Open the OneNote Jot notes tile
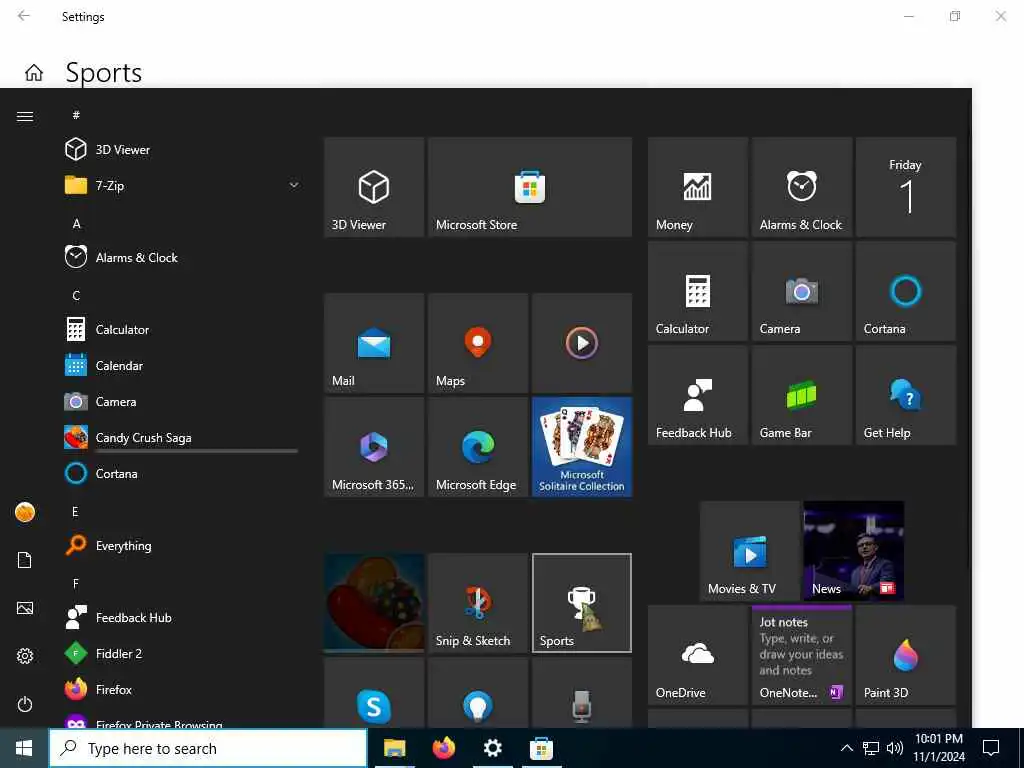This screenshot has height=768, width=1024. (802, 655)
